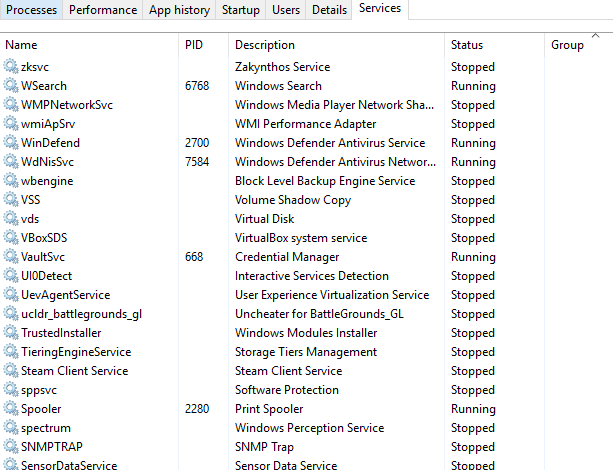Sort services by Name column header

click(x=21, y=45)
